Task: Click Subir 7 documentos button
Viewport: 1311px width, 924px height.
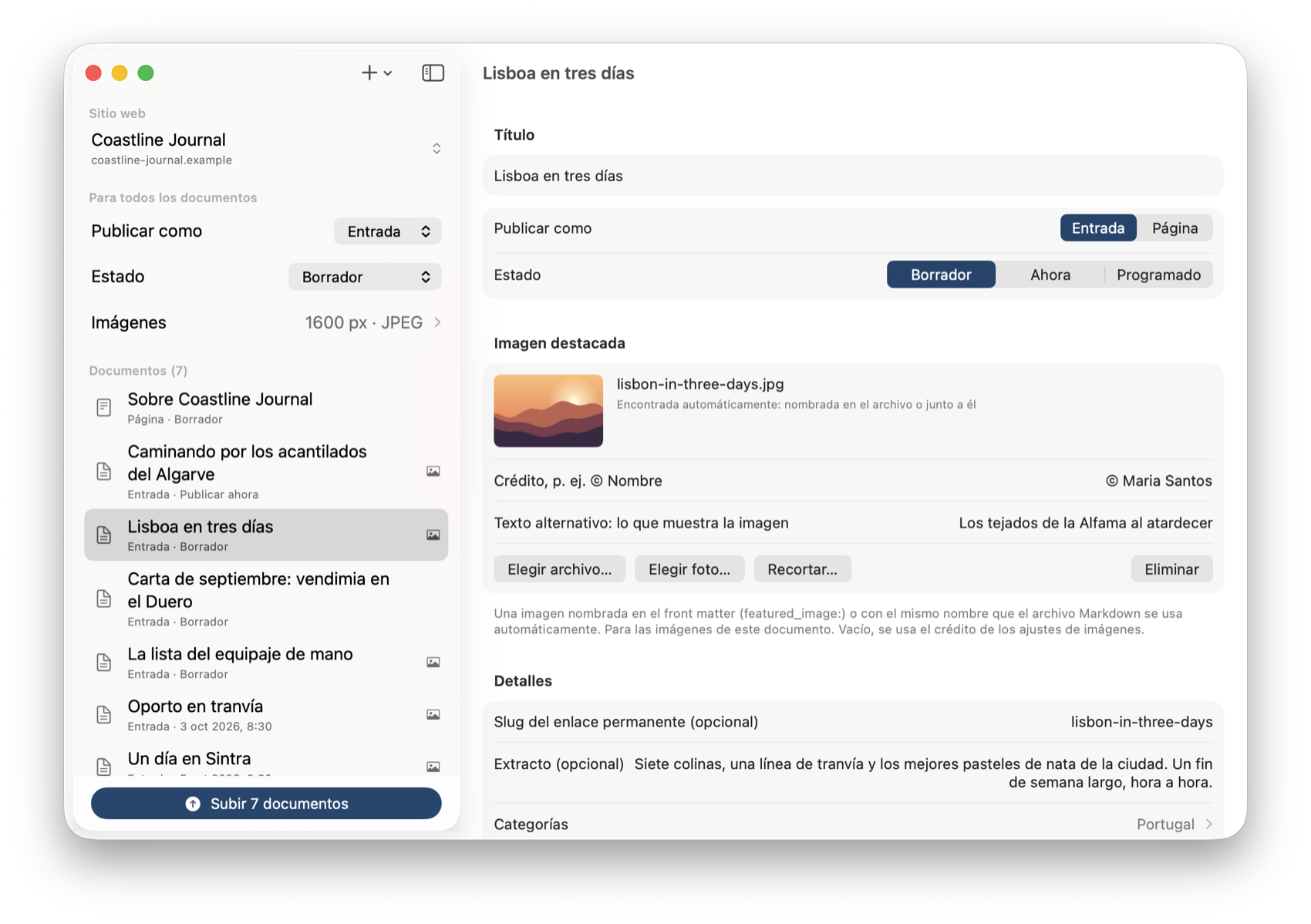Action: pyautogui.click(x=266, y=804)
